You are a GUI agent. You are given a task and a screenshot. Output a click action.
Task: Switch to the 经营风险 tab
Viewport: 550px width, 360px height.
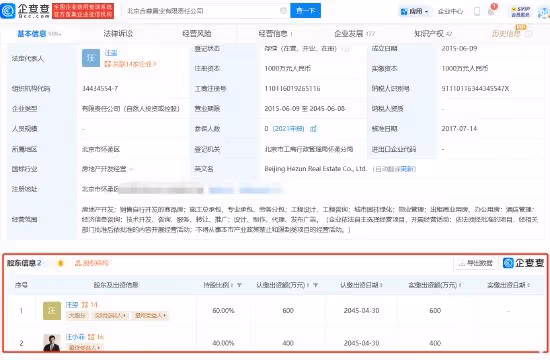(x=197, y=34)
